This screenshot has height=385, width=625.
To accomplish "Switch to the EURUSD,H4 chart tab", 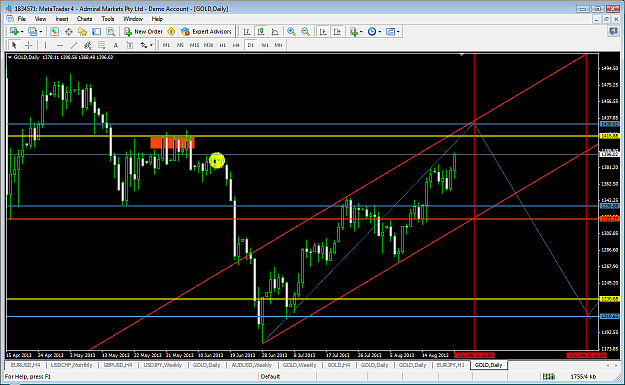I will (26, 365).
